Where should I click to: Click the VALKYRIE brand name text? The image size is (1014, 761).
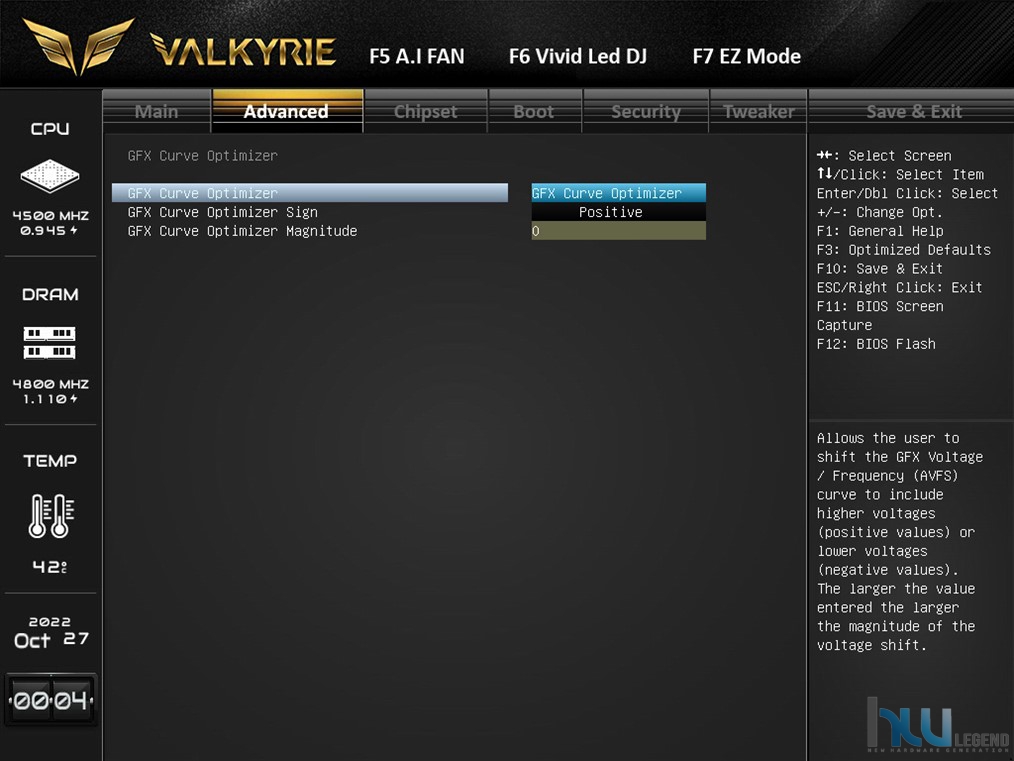pos(243,50)
